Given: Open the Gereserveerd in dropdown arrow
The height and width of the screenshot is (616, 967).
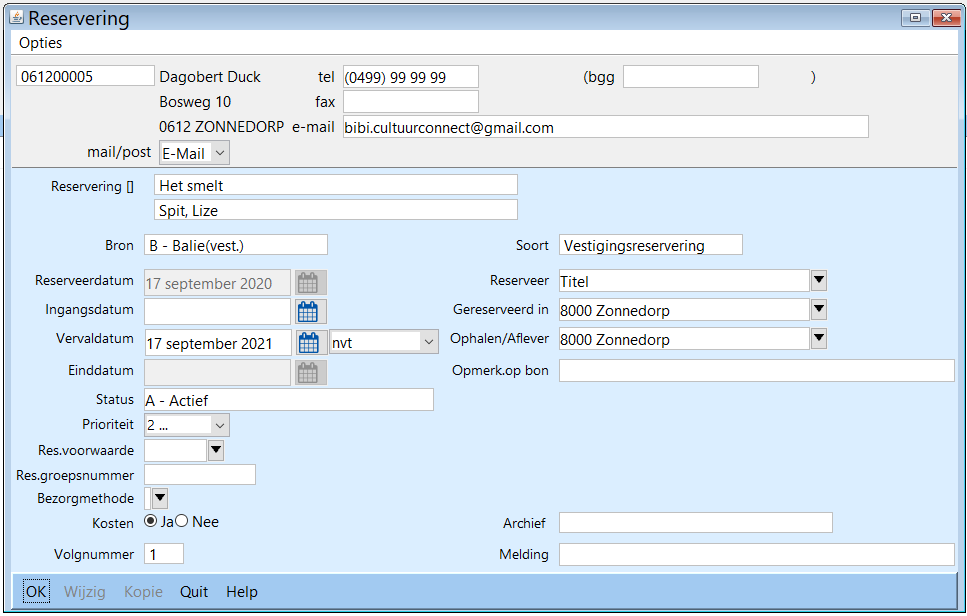Looking at the screenshot, I should click(x=818, y=310).
